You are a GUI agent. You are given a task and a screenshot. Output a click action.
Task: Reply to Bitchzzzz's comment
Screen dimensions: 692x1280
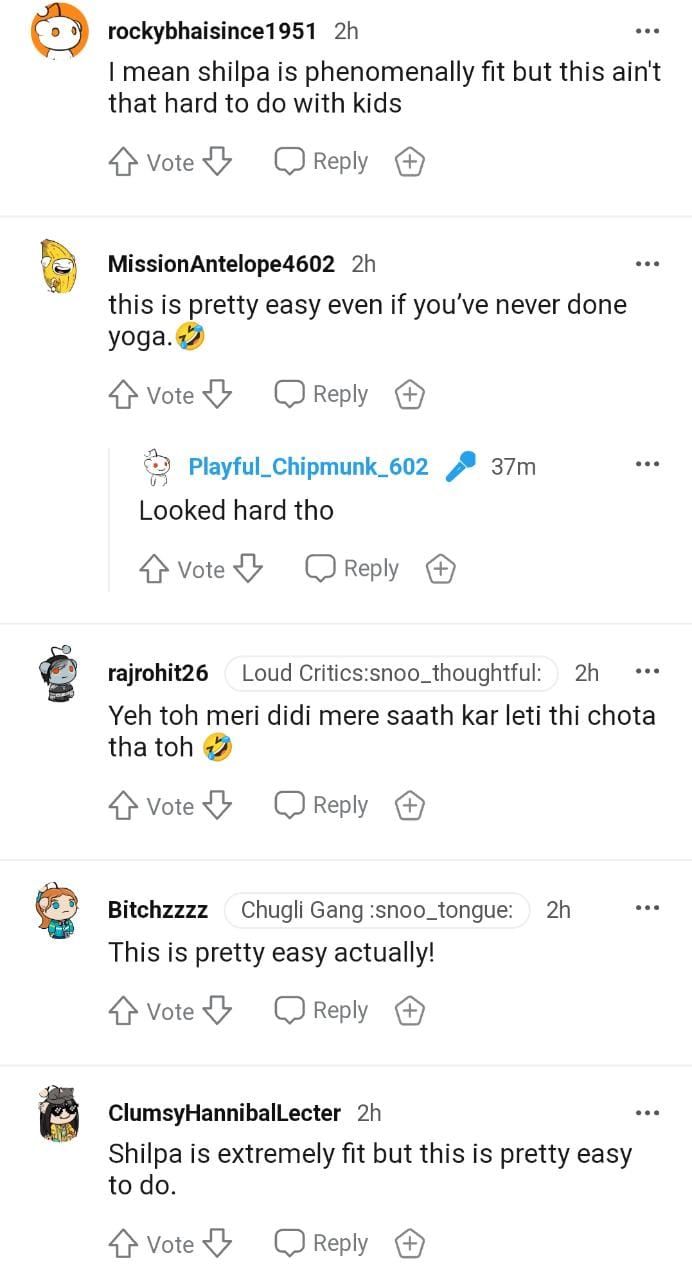click(x=322, y=1011)
